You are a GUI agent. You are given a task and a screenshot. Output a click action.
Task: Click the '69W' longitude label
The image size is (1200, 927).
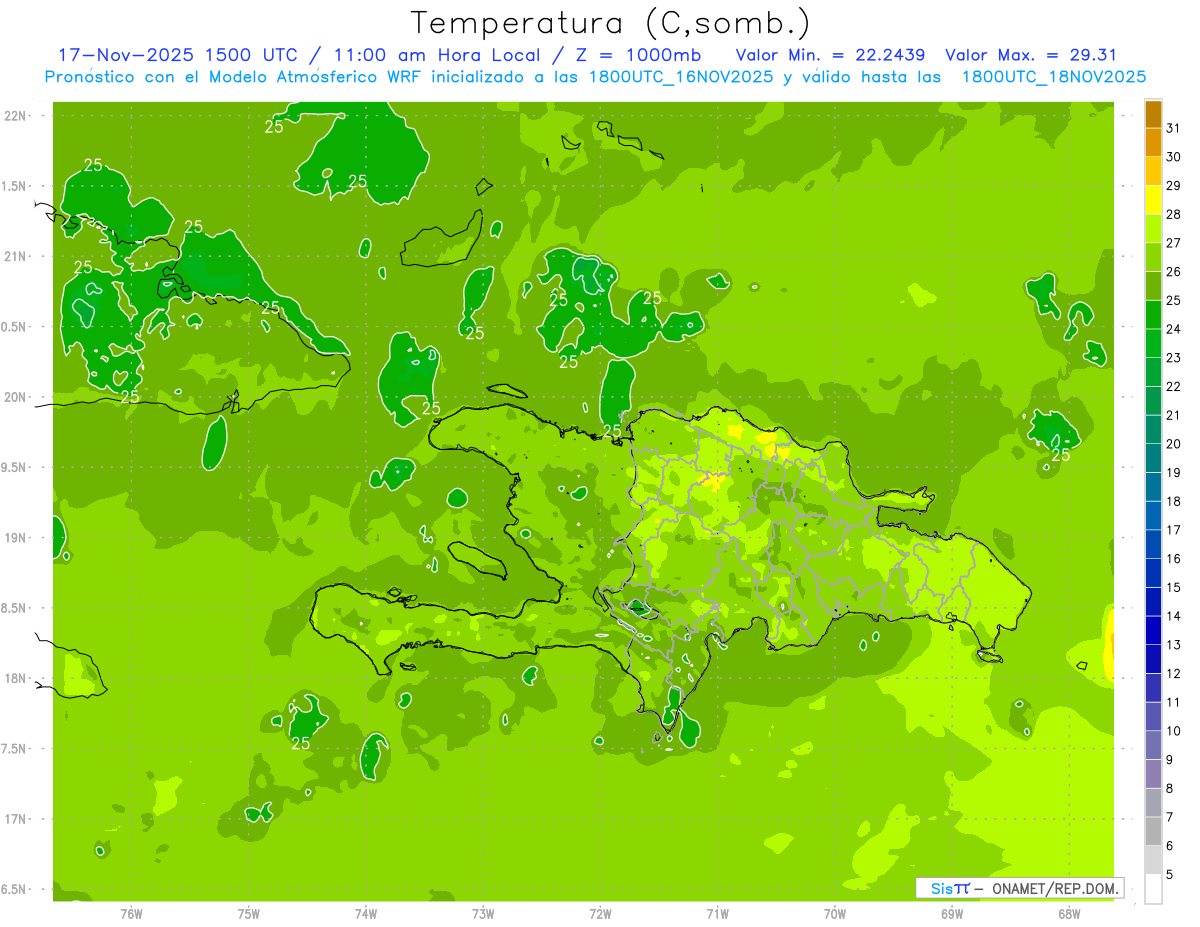(x=952, y=913)
